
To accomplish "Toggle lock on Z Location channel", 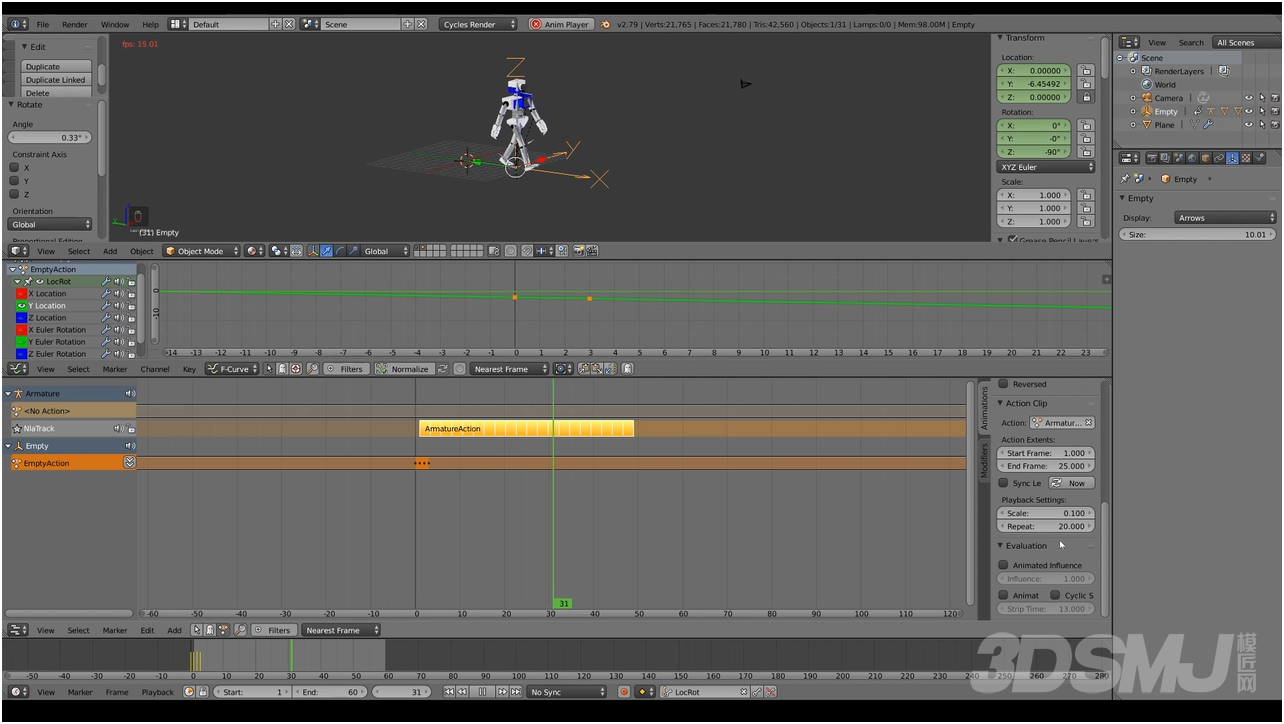I will tap(131, 318).
